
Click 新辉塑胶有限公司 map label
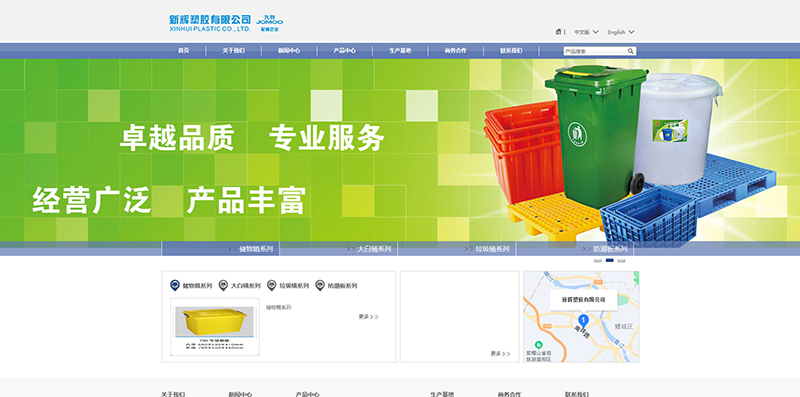coord(584,300)
